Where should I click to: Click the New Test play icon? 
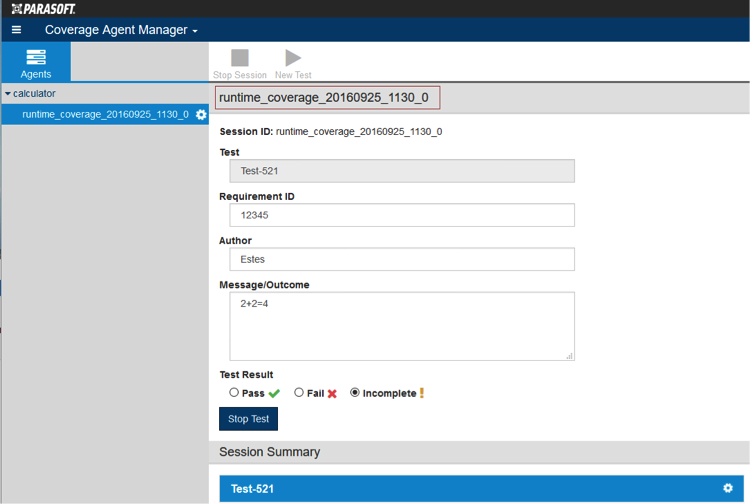click(x=293, y=58)
